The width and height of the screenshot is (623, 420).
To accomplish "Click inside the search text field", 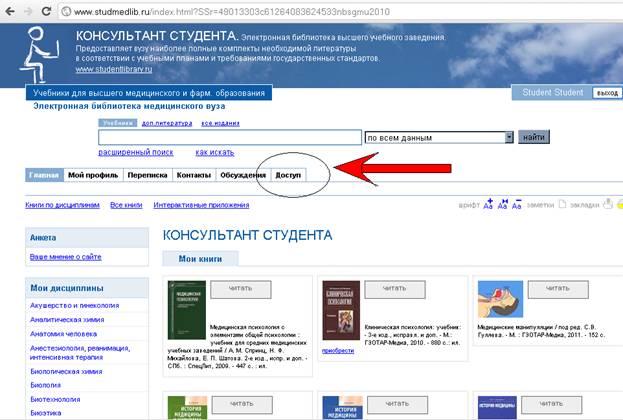I will pos(230,137).
